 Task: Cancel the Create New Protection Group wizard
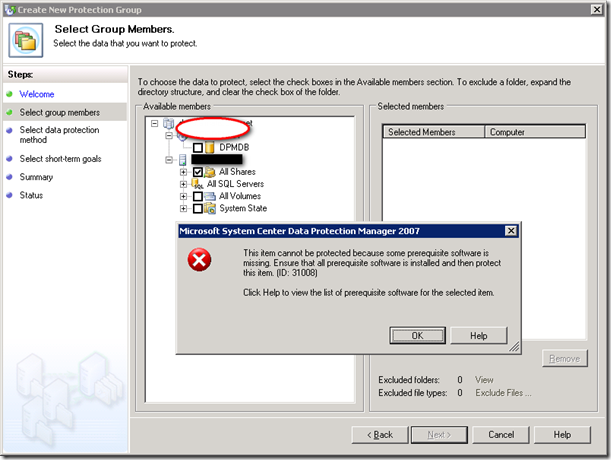501,435
